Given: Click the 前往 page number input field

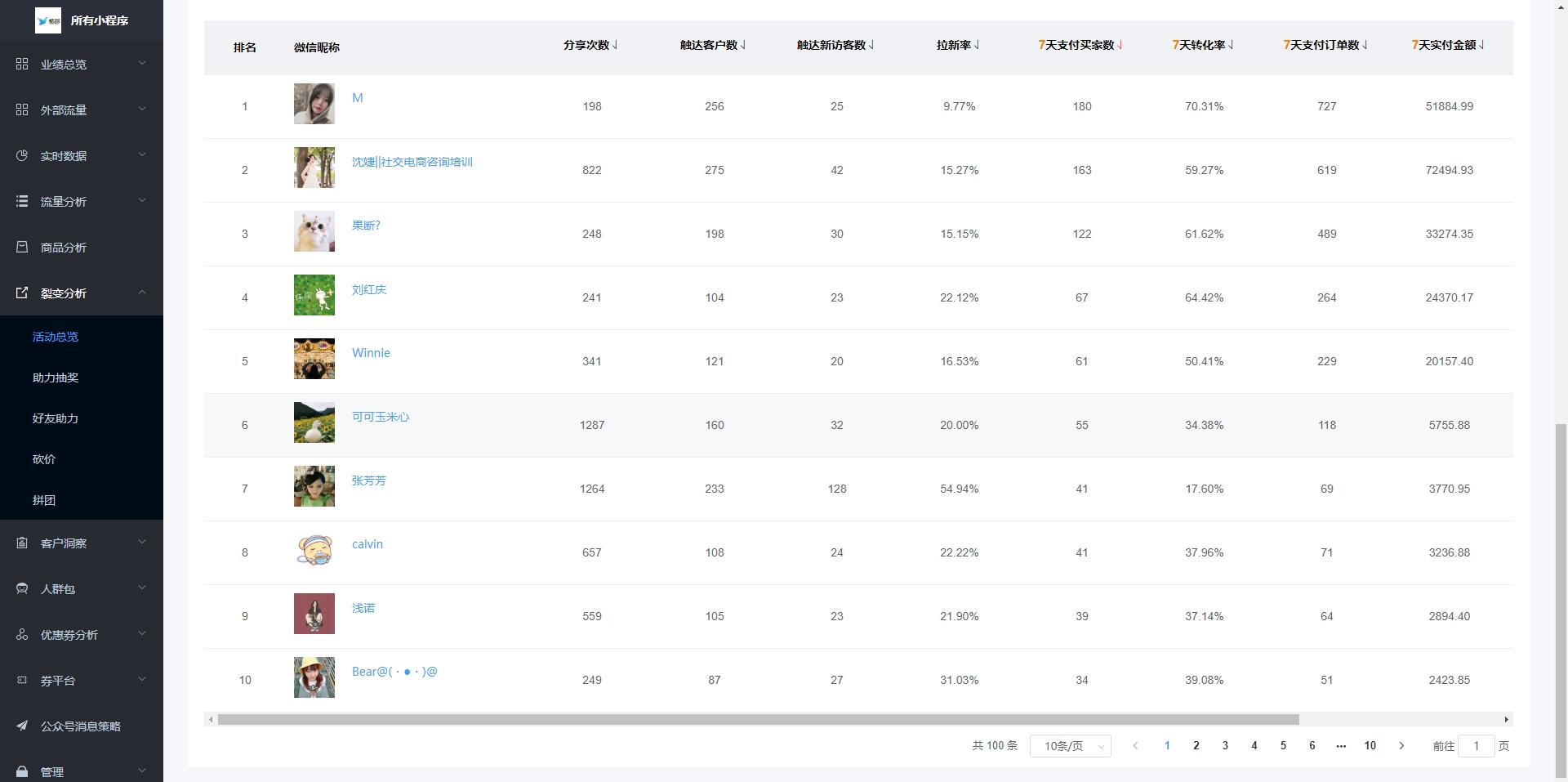Looking at the screenshot, I should tap(1476, 746).
